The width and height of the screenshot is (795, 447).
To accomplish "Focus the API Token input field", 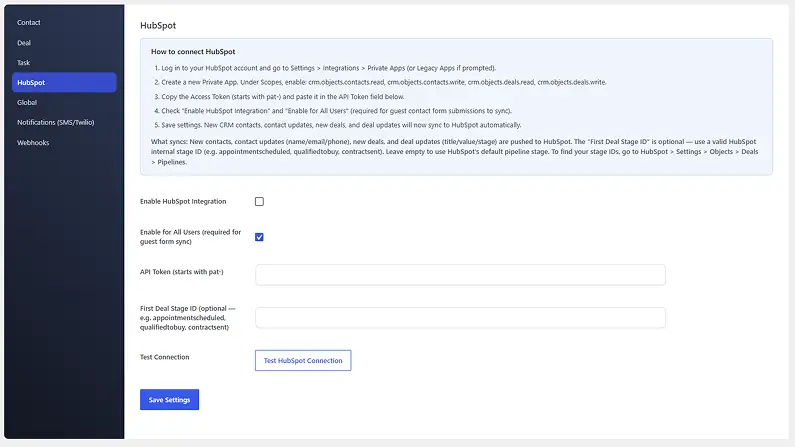I will (x=460, y=275).
